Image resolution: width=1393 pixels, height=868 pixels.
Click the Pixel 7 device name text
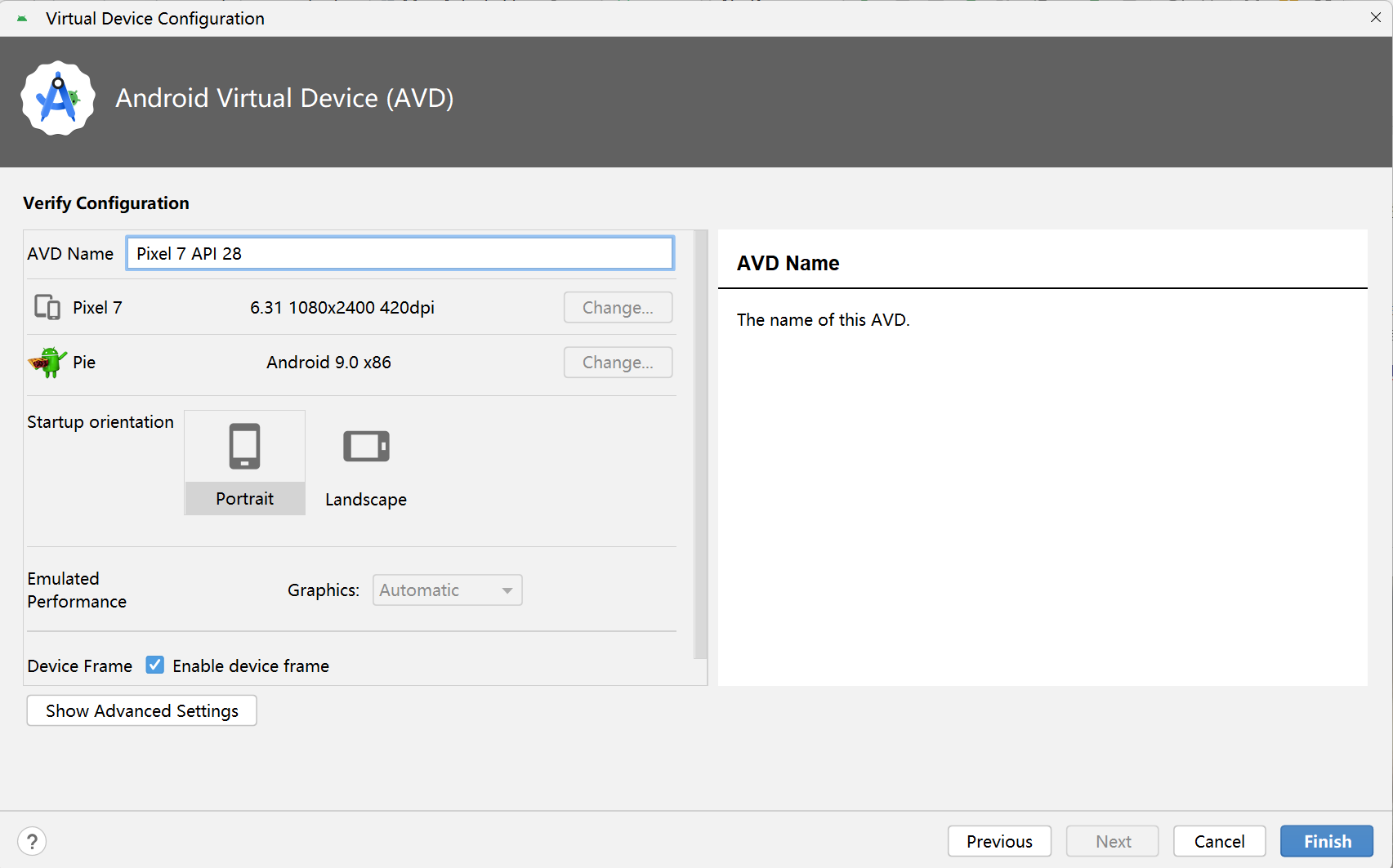(x=97, y=308)
